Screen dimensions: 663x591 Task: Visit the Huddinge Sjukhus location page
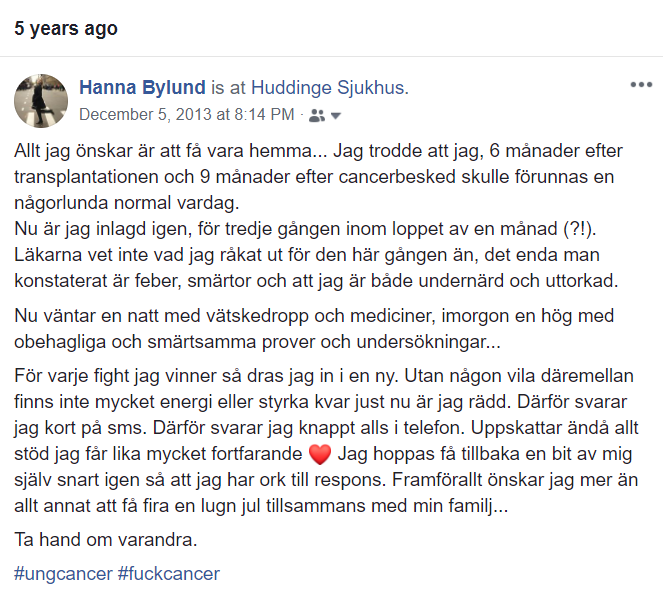327,87
